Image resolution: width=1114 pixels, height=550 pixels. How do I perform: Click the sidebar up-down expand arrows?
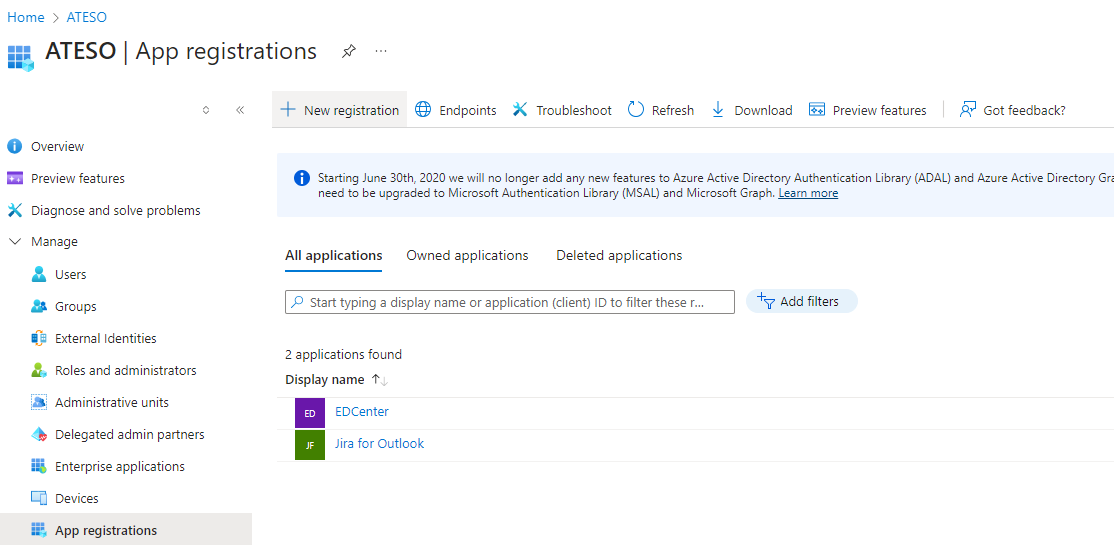click(206, 110)
